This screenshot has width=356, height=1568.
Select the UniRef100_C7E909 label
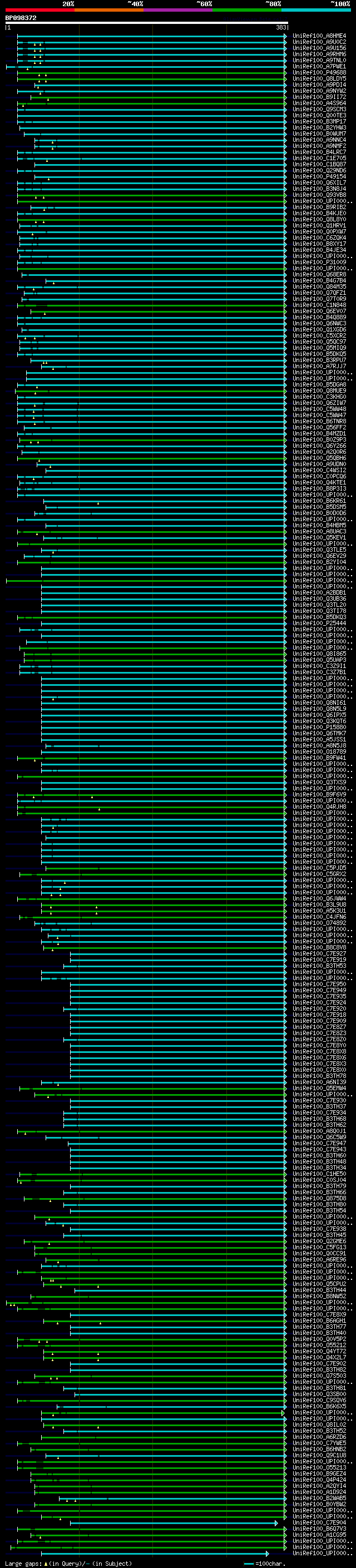(319, 1021)
